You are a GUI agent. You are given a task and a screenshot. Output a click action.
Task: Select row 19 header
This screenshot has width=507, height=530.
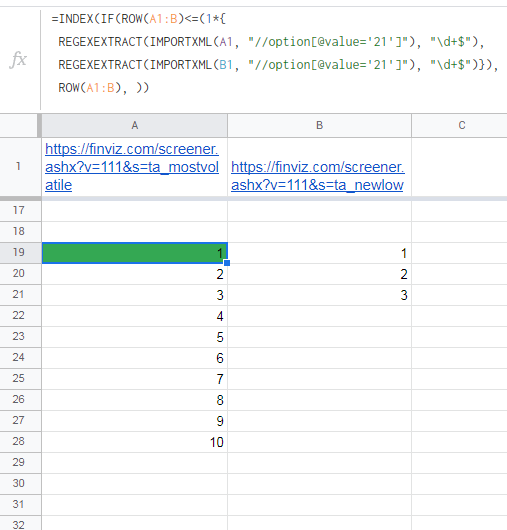tap(20, 252)
